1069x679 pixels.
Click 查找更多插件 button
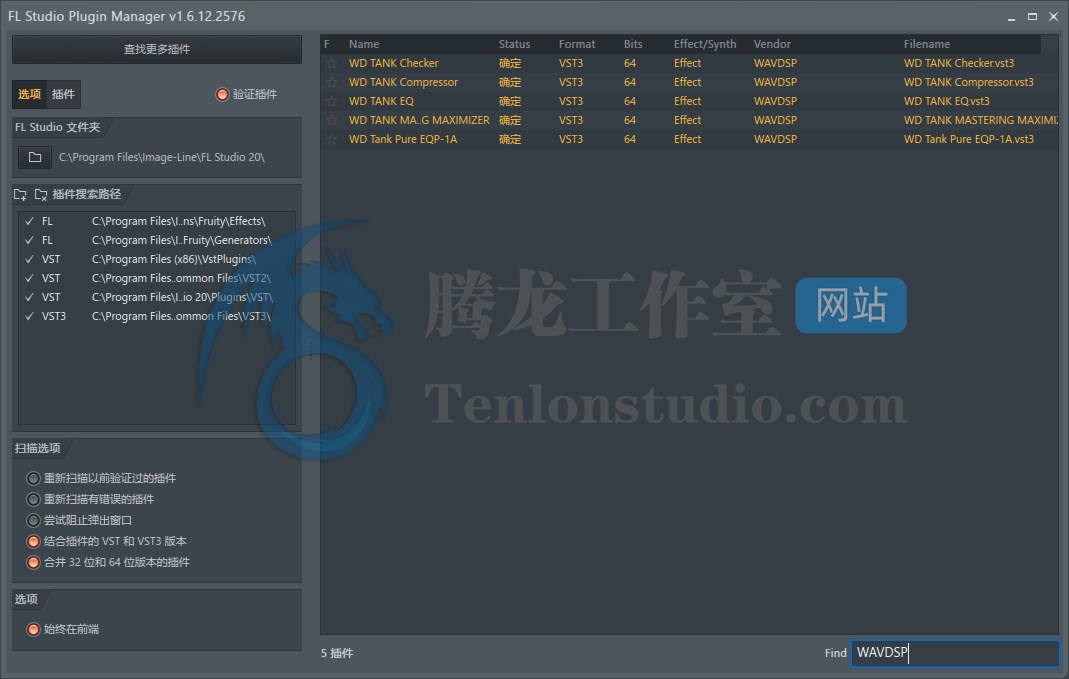pyautogui.click(x=157, y=50)
